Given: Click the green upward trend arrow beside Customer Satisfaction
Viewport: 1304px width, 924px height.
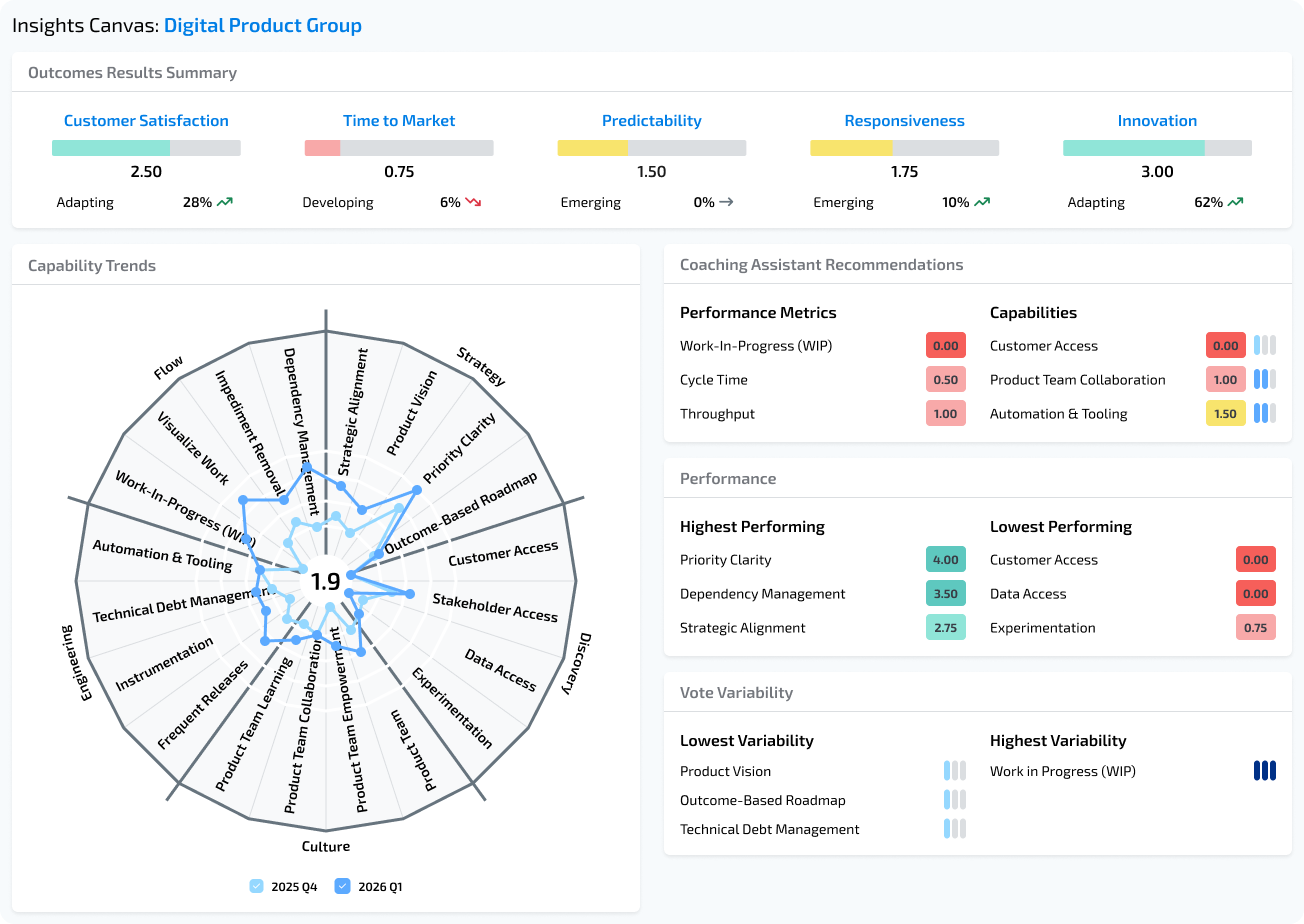Looking at the screenshot, I should click(224, 201).
